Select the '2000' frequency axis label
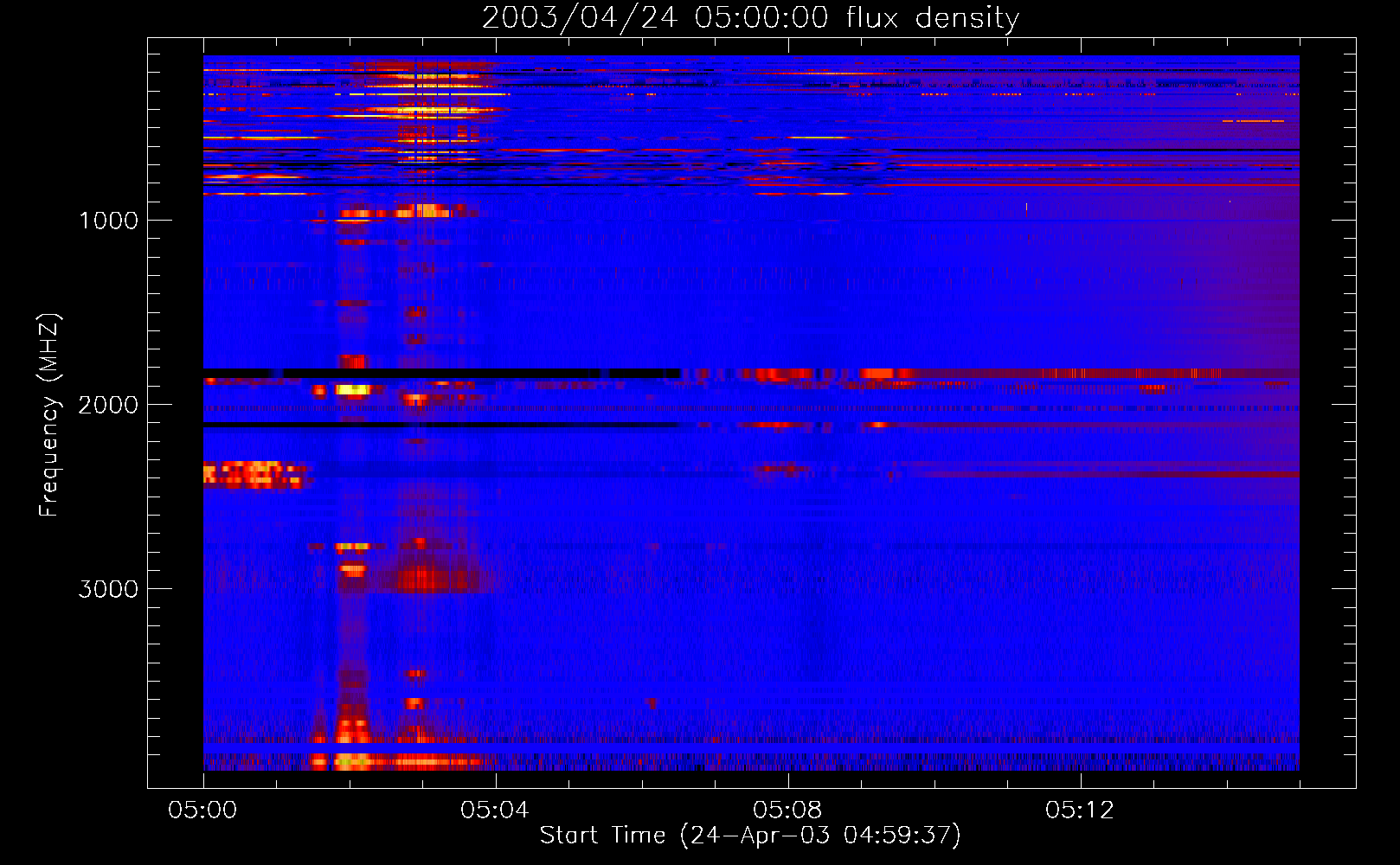Viewport: 1400px width, 865px height. (x=108, y=405)
